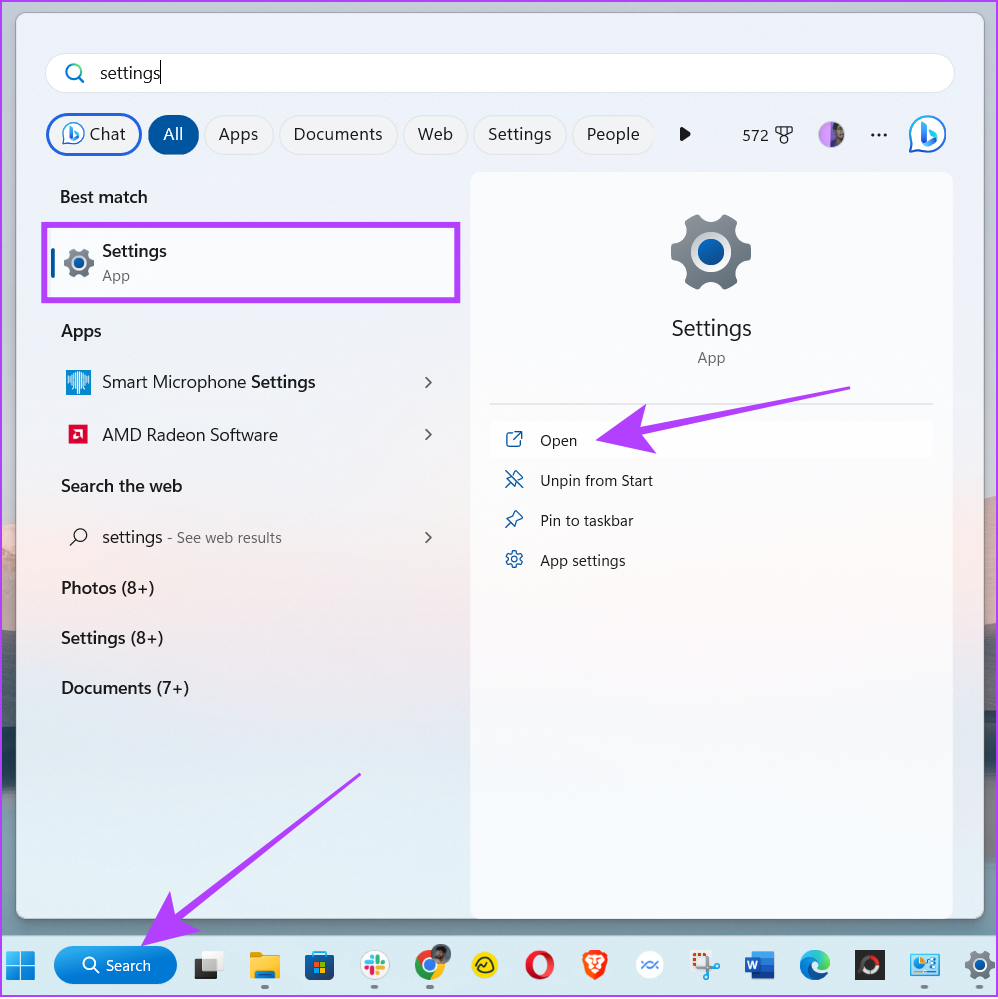Click the magnifier icon in search box
This screenshot has width=998, height=999.
75,73
